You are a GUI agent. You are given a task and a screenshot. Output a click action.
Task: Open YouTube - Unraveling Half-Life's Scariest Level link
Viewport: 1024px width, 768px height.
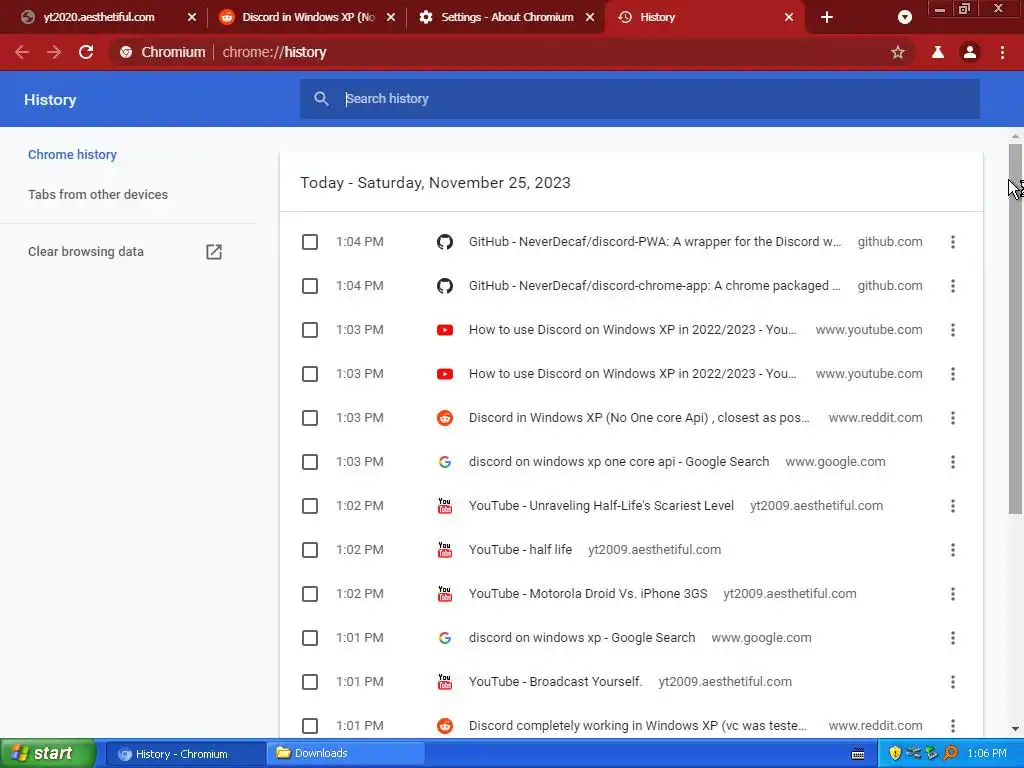point(601,506)
